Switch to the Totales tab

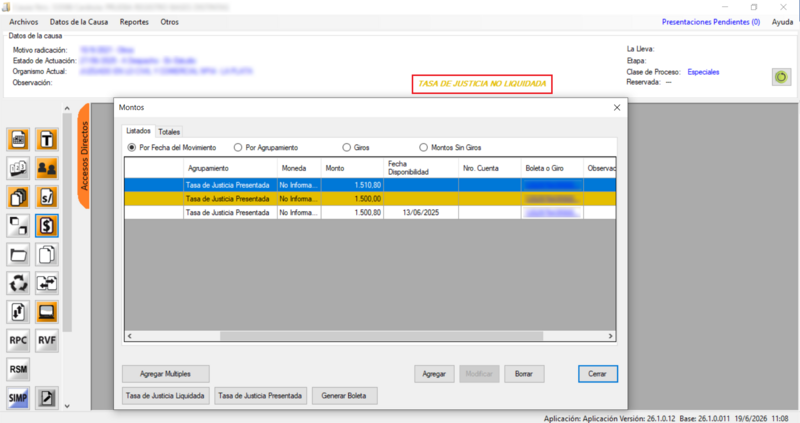pyautogui.click(x=169, y=132)
